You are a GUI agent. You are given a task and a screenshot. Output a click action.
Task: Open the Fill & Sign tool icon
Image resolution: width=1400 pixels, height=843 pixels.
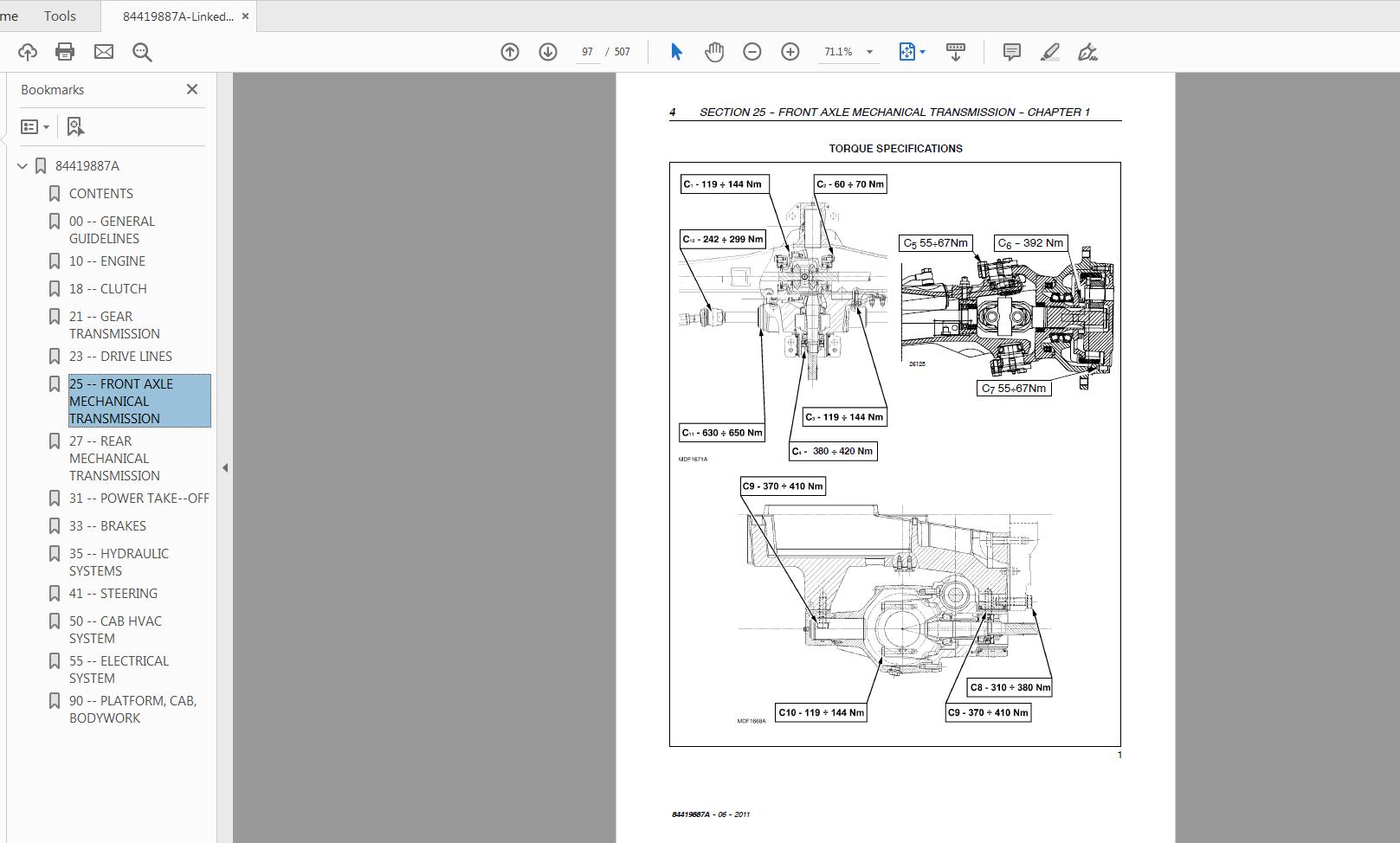(1088, 52)
